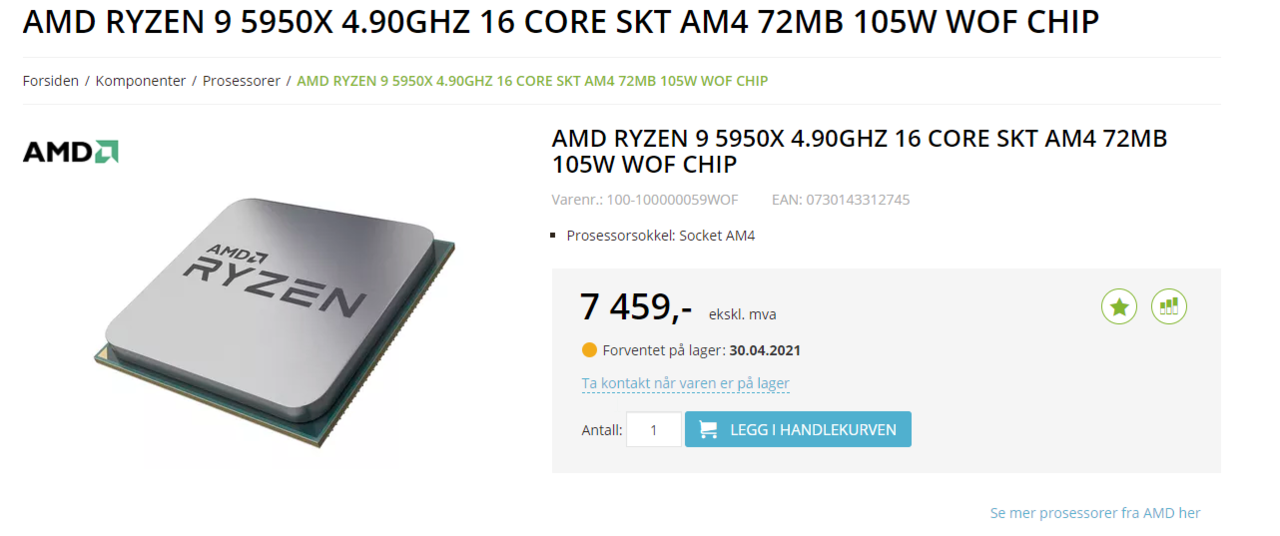The height and width of the screenshot is (536, 1280).
Task: Open 'Se mer prosessorer fra AMD her' link
Action: point(1095,513)
